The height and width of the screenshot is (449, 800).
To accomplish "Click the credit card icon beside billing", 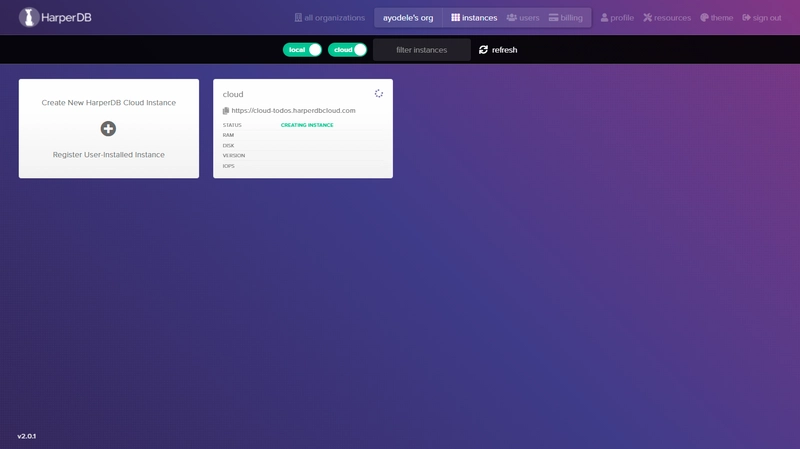I will pos(553,18).
